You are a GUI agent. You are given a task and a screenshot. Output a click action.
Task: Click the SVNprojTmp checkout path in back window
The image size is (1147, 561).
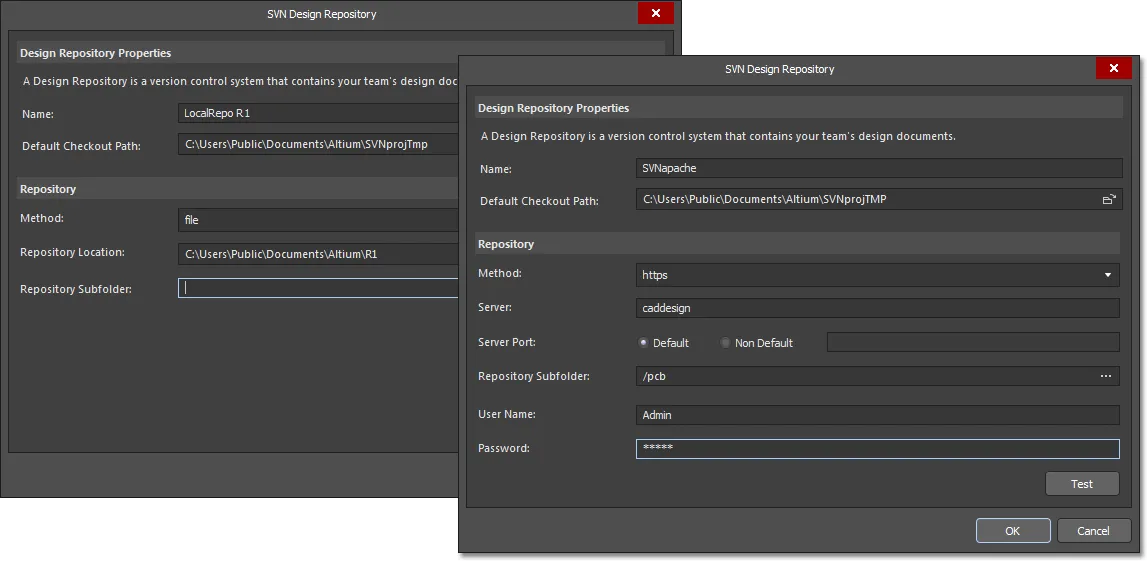(x=318, y=144)
